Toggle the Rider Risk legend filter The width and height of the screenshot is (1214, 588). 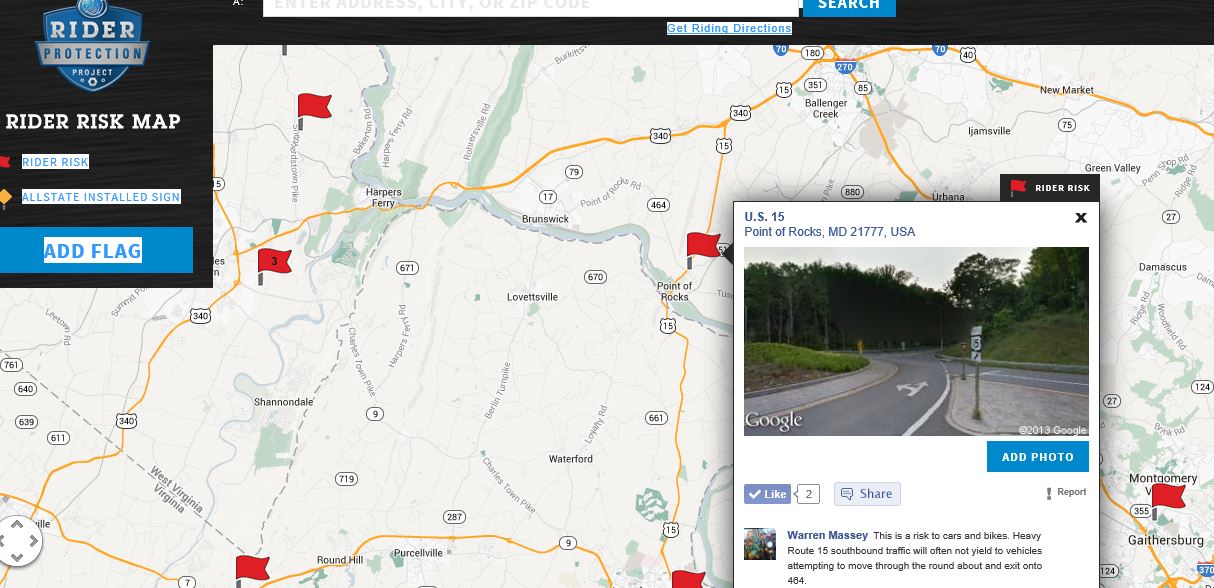55,162
